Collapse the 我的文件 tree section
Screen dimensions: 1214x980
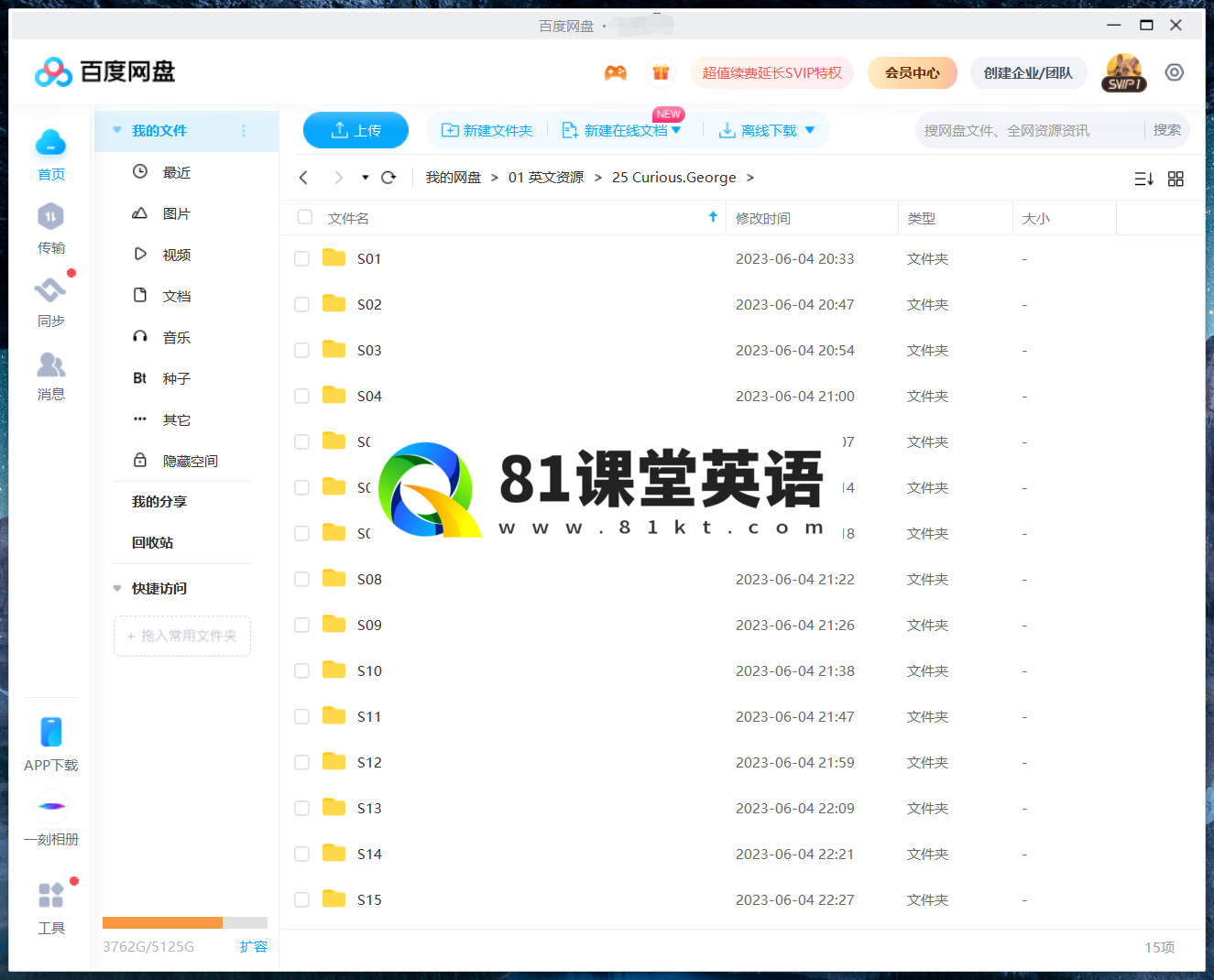pyautogui.click(x=117, y=130)
